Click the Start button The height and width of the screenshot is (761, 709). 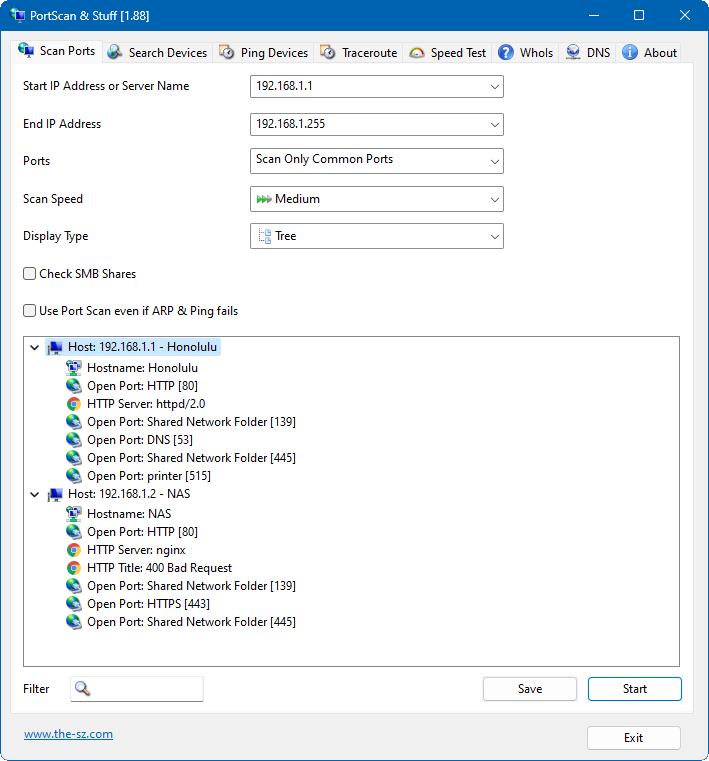(x=635, y=689)
